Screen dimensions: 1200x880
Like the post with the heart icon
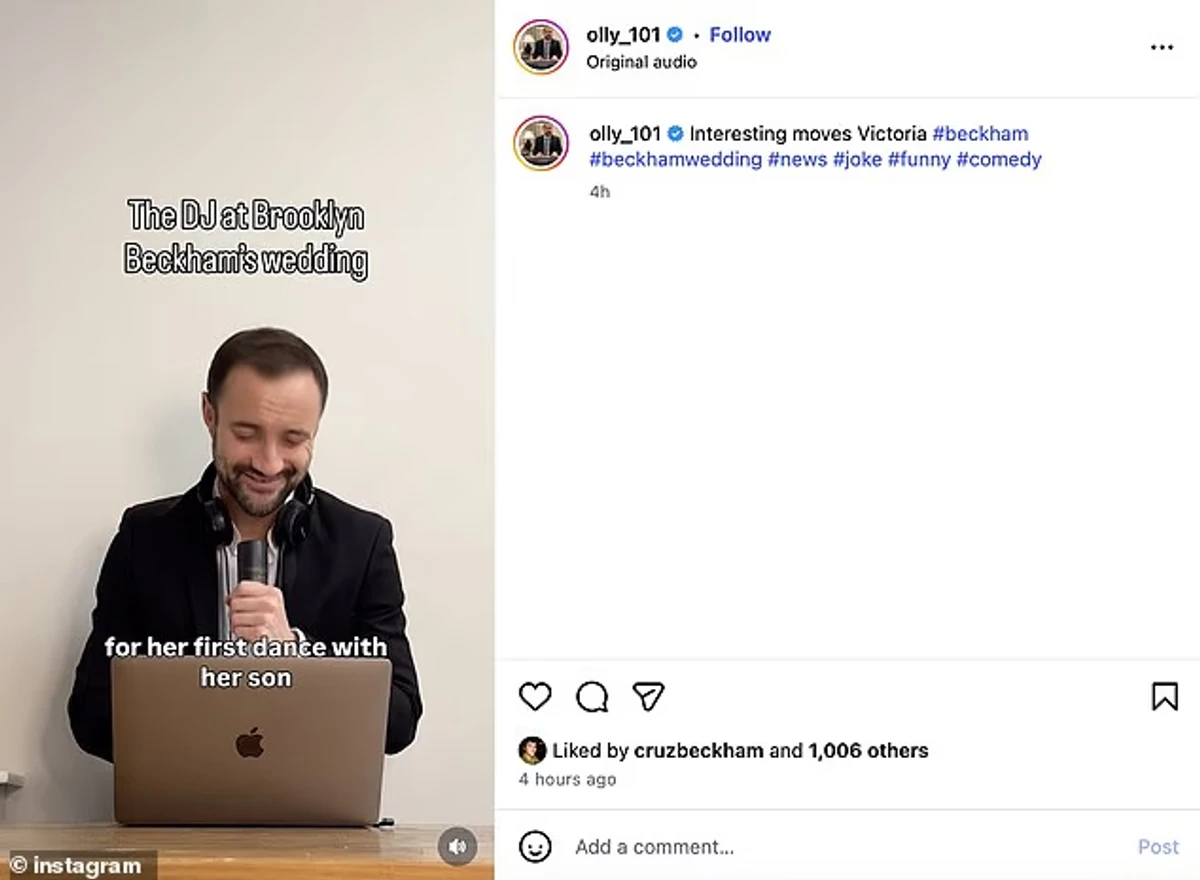(x=535, y=696)
